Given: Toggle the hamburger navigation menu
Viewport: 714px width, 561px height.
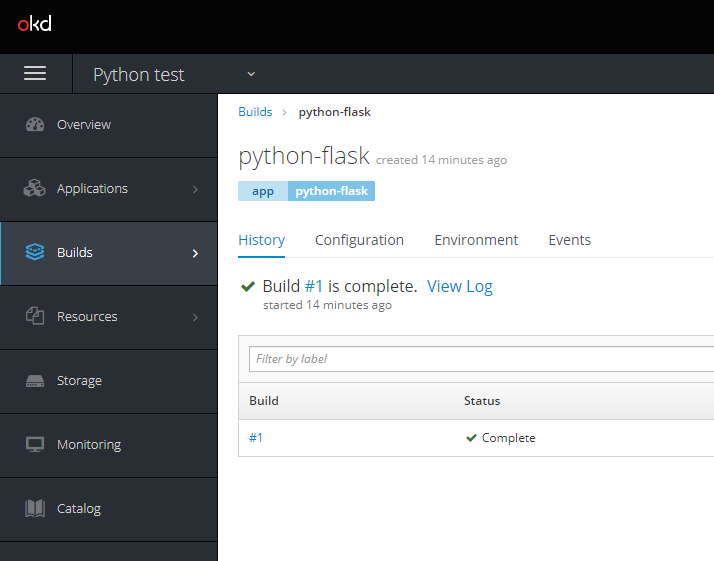Looking at the screenshot, I should click(x=35, y=74).
